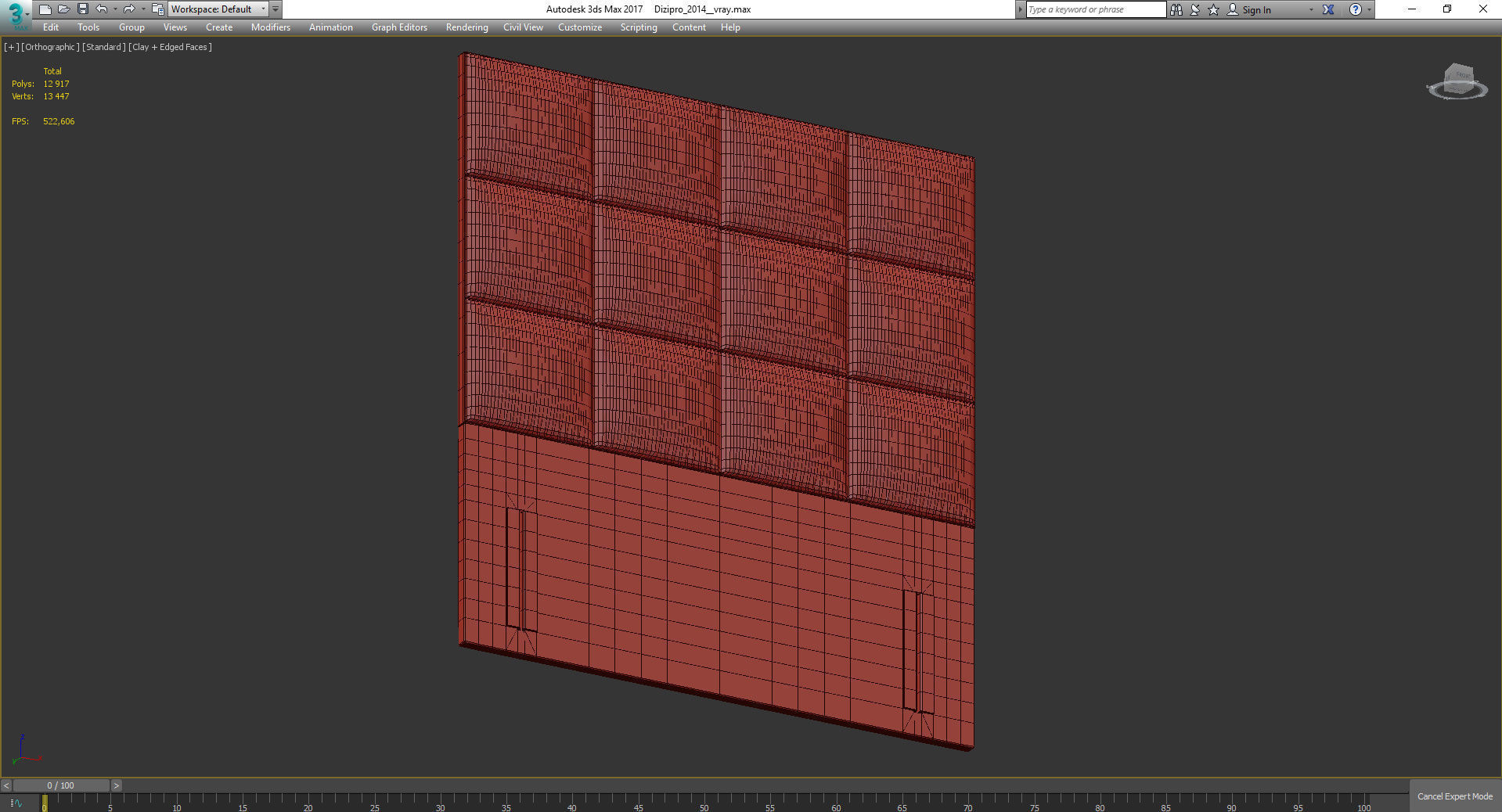This screenshot has height=812, width=1502.
Task: Click the user silhouette Sign In icon
Action: click(x=1233, y=9)
